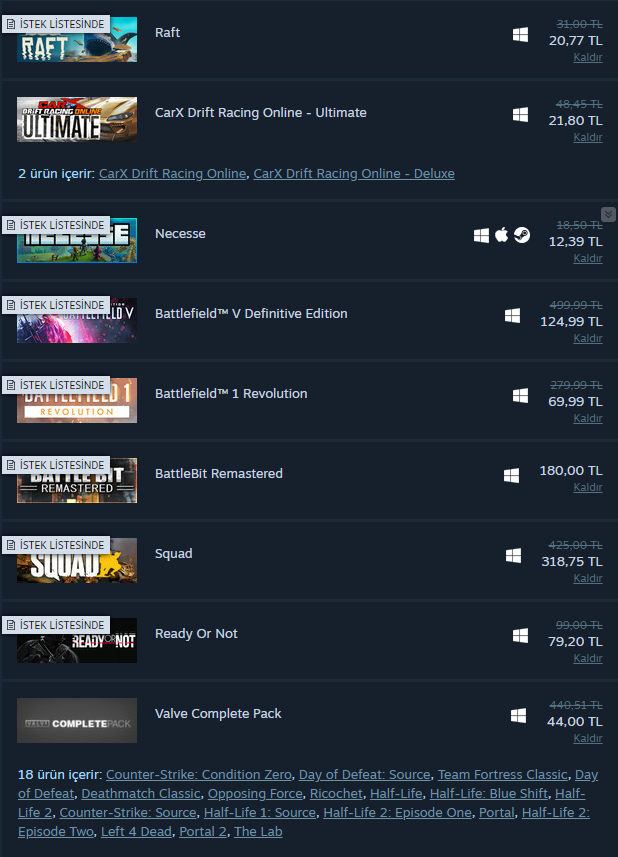Click the CarX Drift Racing Ultimate thumbnail
This screenshot has width=618, height=857.
tap(77, 119)
